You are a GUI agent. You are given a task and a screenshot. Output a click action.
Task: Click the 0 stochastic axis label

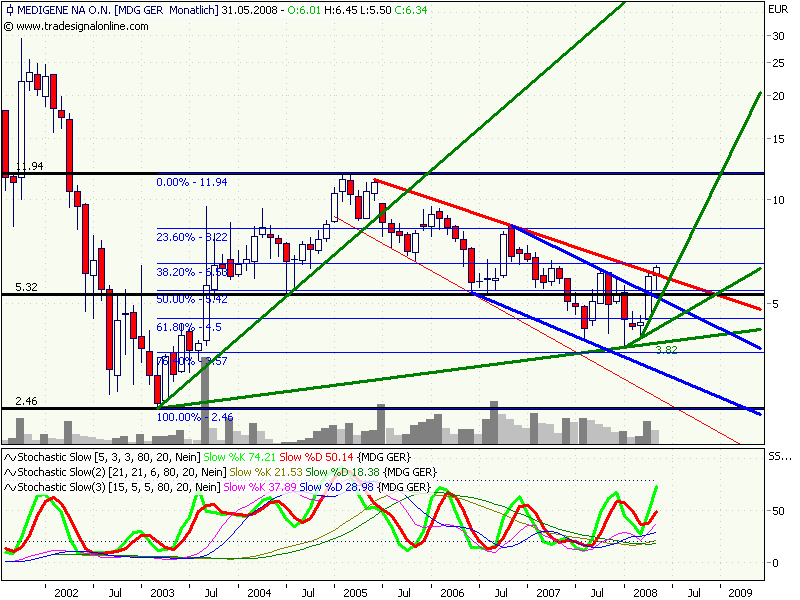click(775, 563)
